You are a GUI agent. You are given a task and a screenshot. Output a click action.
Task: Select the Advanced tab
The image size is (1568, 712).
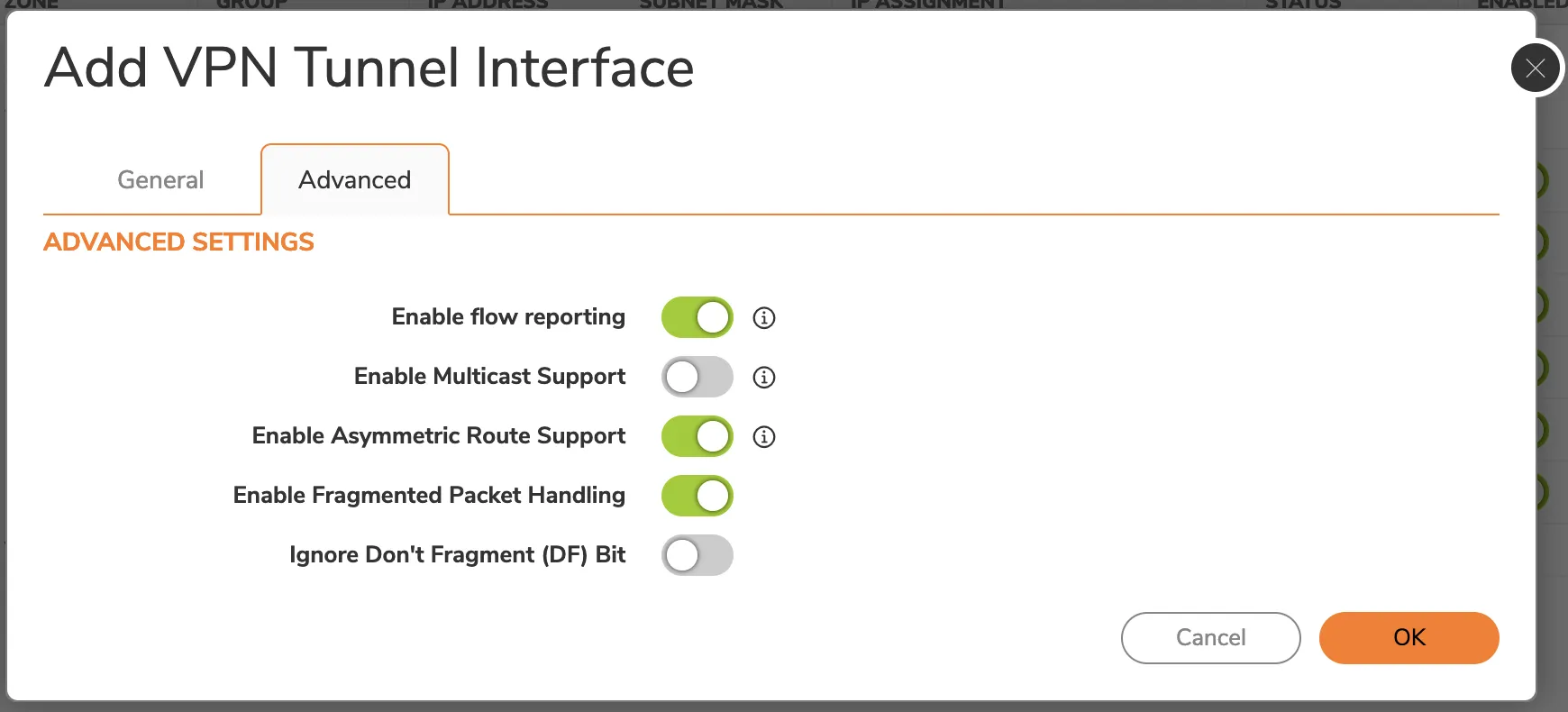354,179
